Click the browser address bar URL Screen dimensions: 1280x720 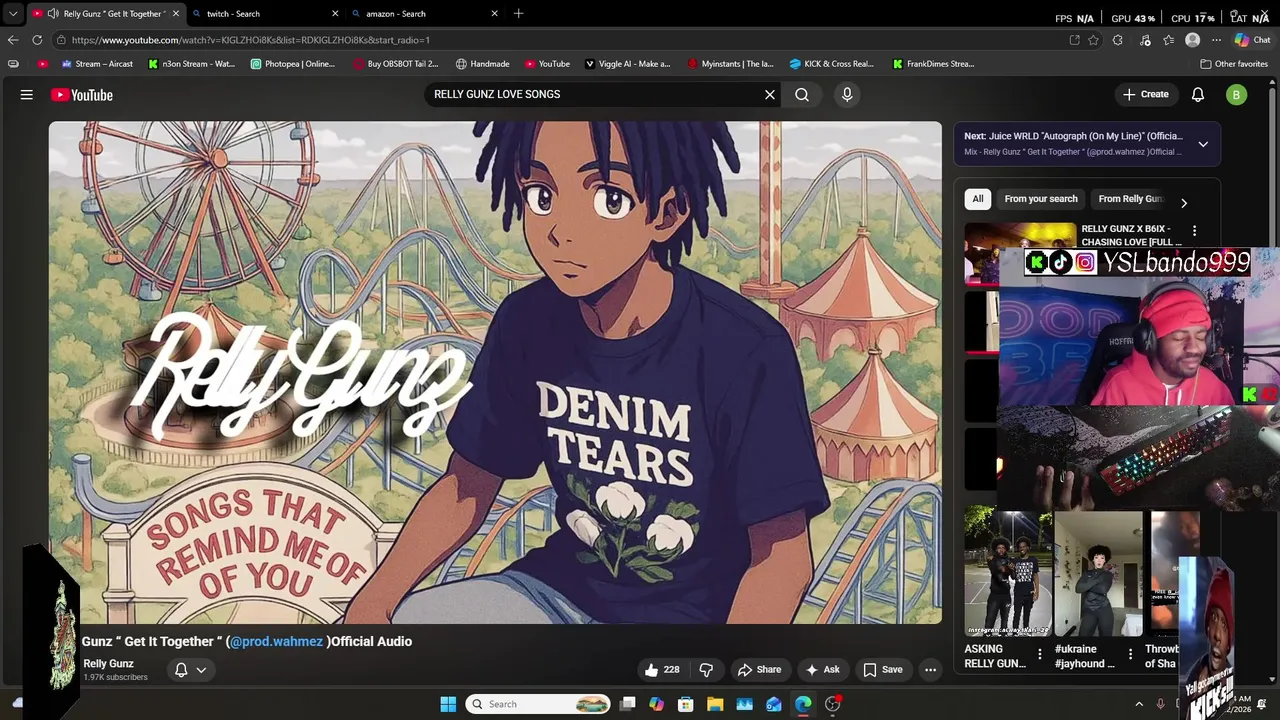(x=250, y=40)
